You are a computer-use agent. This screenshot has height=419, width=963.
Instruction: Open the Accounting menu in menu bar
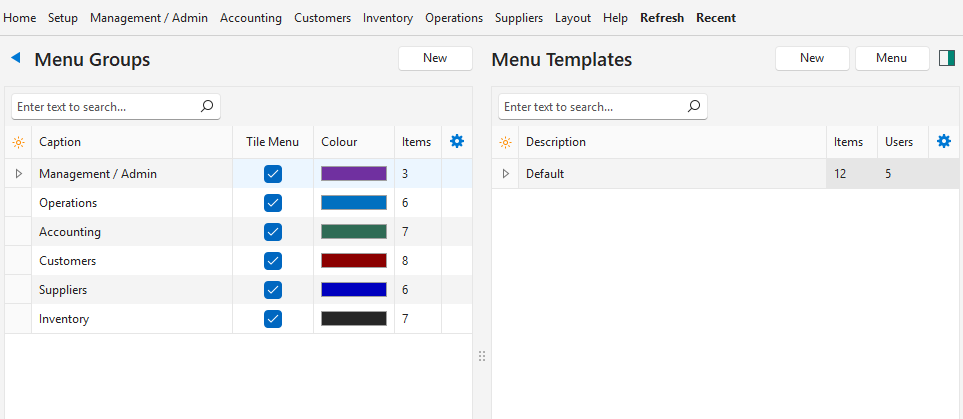point(250,18)
